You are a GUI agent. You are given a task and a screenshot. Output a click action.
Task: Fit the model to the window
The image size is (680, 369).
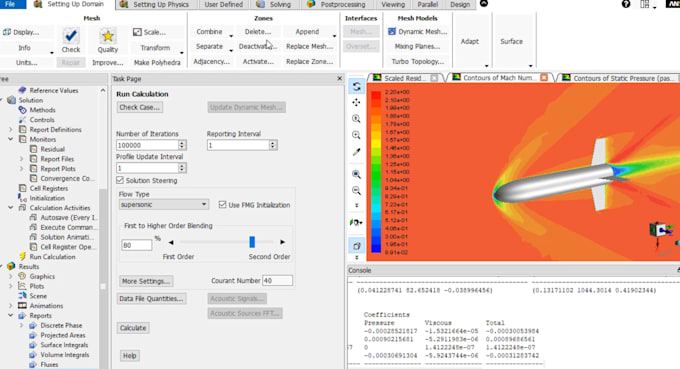click(356, 174)
